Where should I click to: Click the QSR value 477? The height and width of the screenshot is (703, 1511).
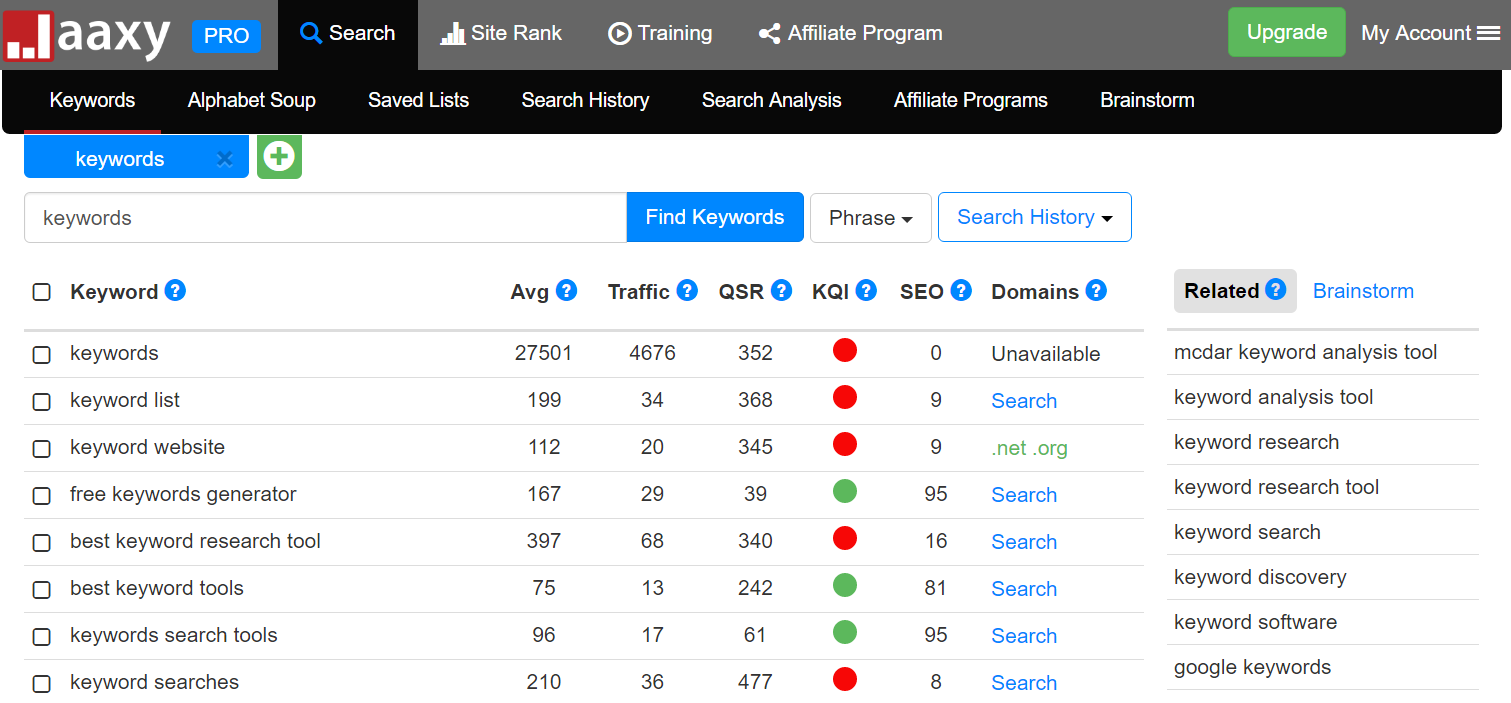point(755,682)
